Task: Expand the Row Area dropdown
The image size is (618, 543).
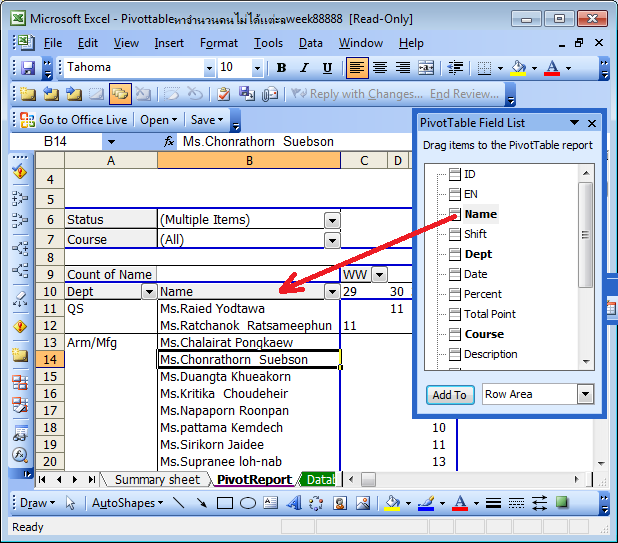Action: coord(585,394)
